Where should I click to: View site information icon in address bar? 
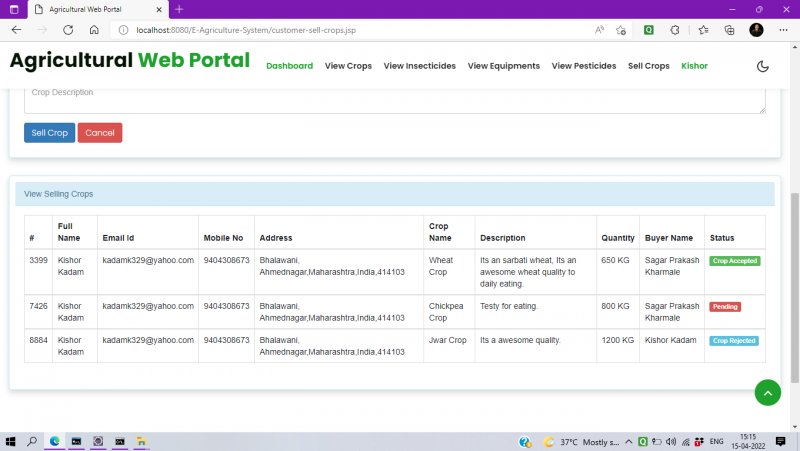pos(123,30)
